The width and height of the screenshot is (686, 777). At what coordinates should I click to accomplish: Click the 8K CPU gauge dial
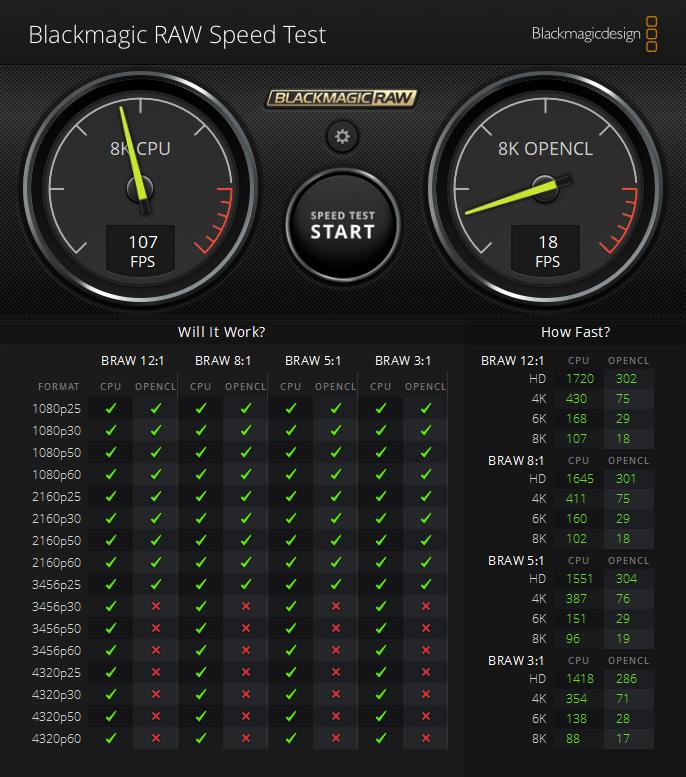click(x=140, y=189)
